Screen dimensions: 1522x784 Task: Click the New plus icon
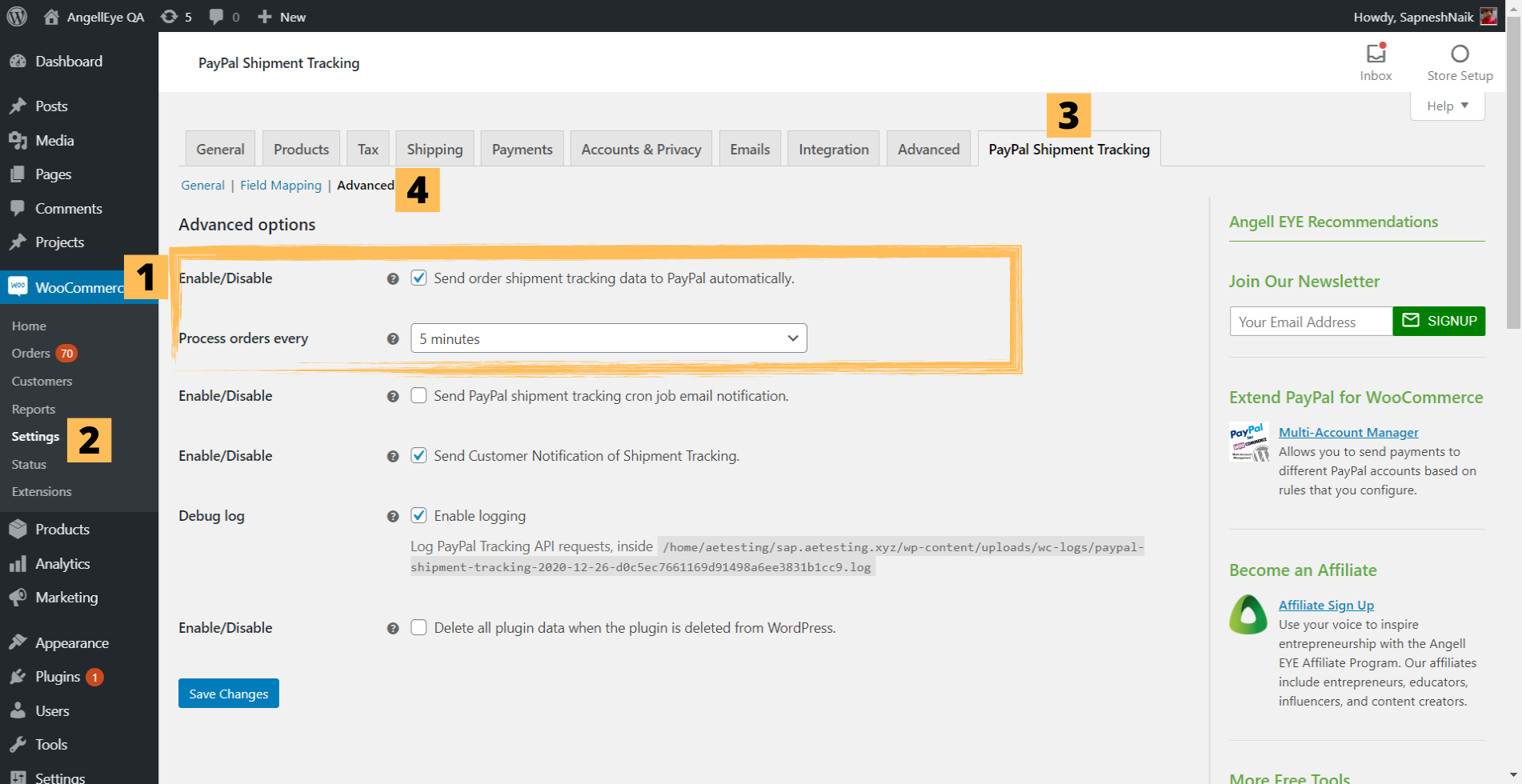coord(265,17)
